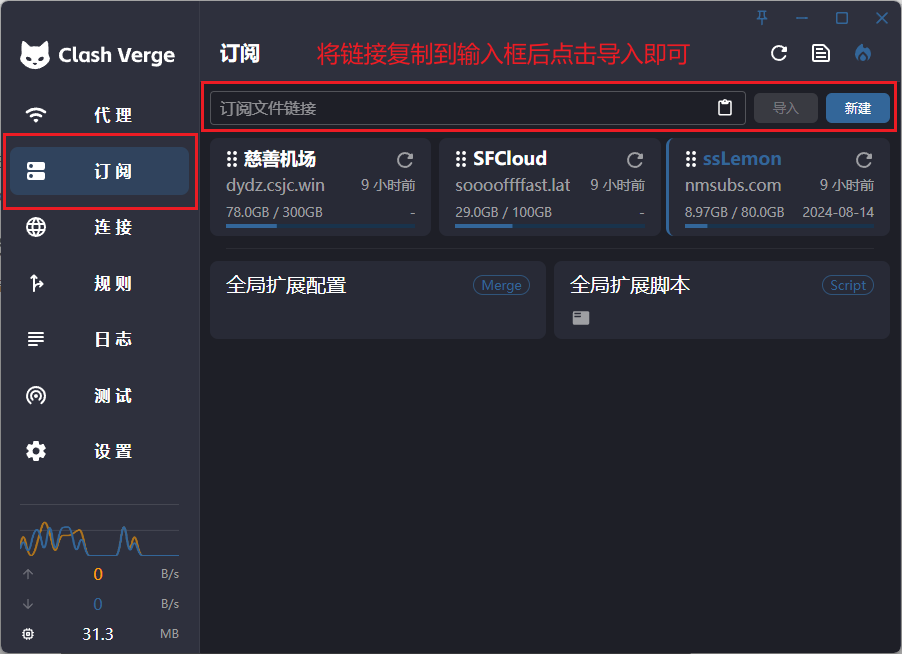Open runtime config document icon in header
Screen dimensions: 902x654
[x=821, y=53]
